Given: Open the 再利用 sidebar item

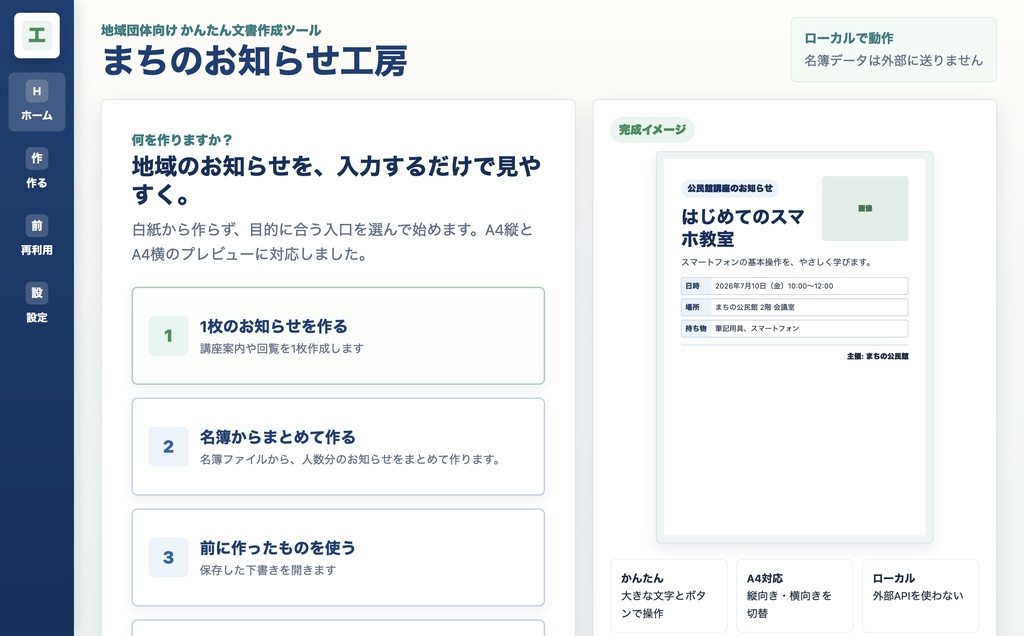Looking at the screenshot, I should tap(37, 236).
